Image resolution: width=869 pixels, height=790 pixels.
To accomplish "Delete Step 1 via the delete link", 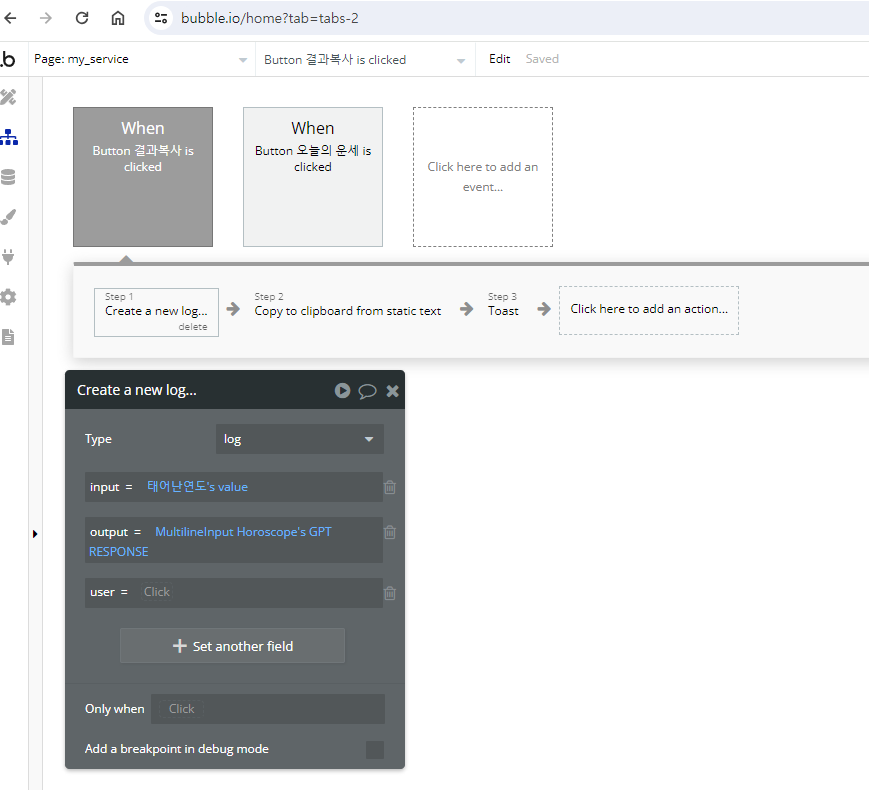I will coord(193,327).
